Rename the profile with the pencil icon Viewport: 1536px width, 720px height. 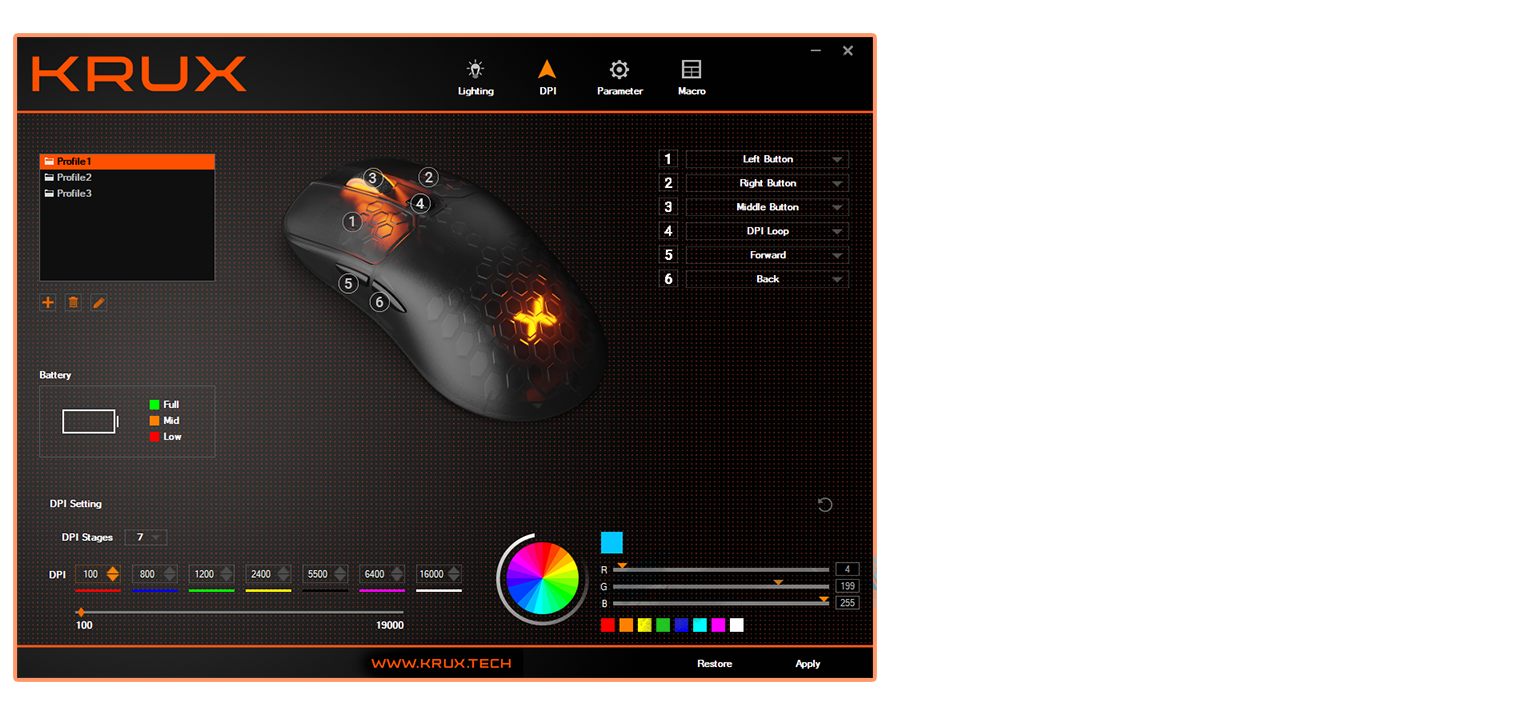click(99, 302)
